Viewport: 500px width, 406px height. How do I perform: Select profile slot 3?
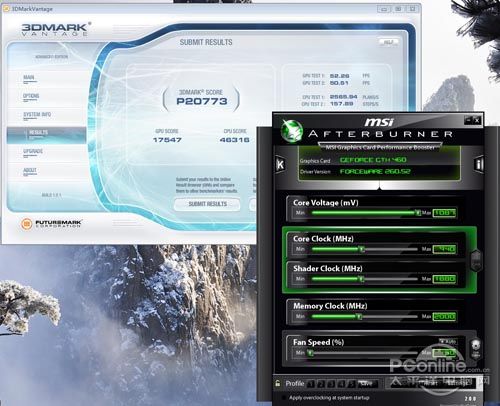pyautogui.click(x=331, y=384)
